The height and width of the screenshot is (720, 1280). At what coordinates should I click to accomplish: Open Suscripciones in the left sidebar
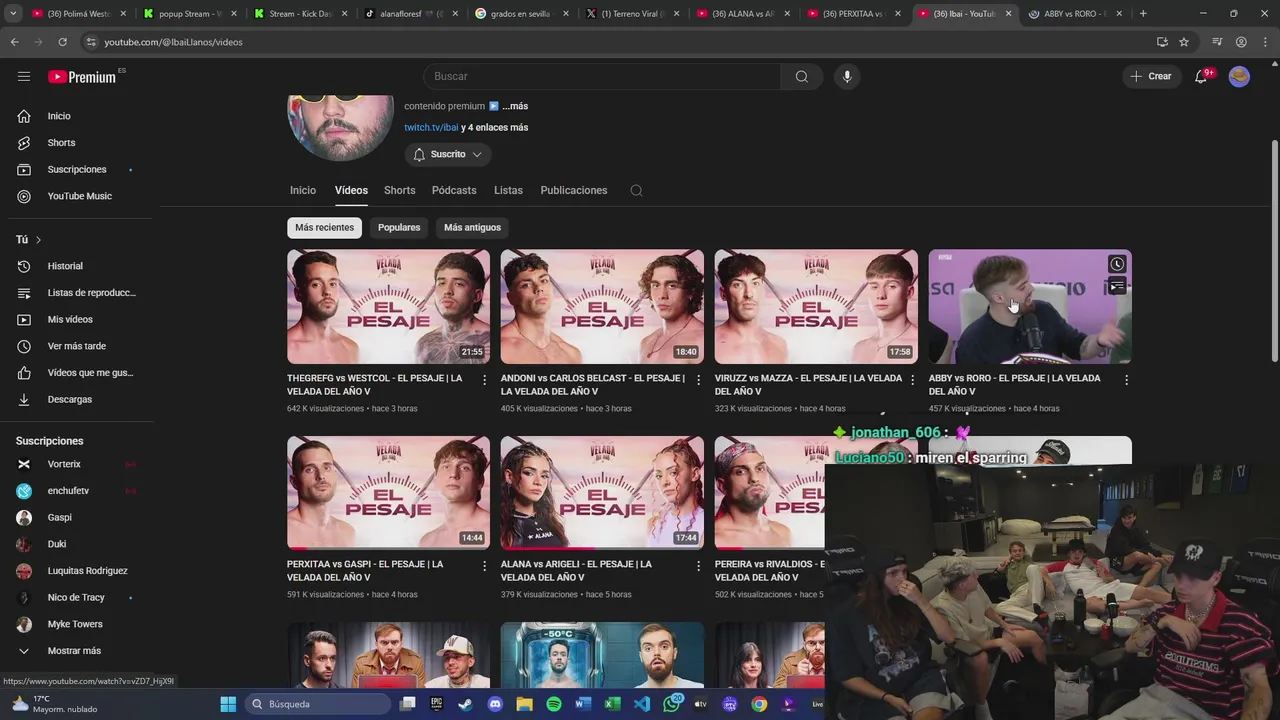coord(76,169)
